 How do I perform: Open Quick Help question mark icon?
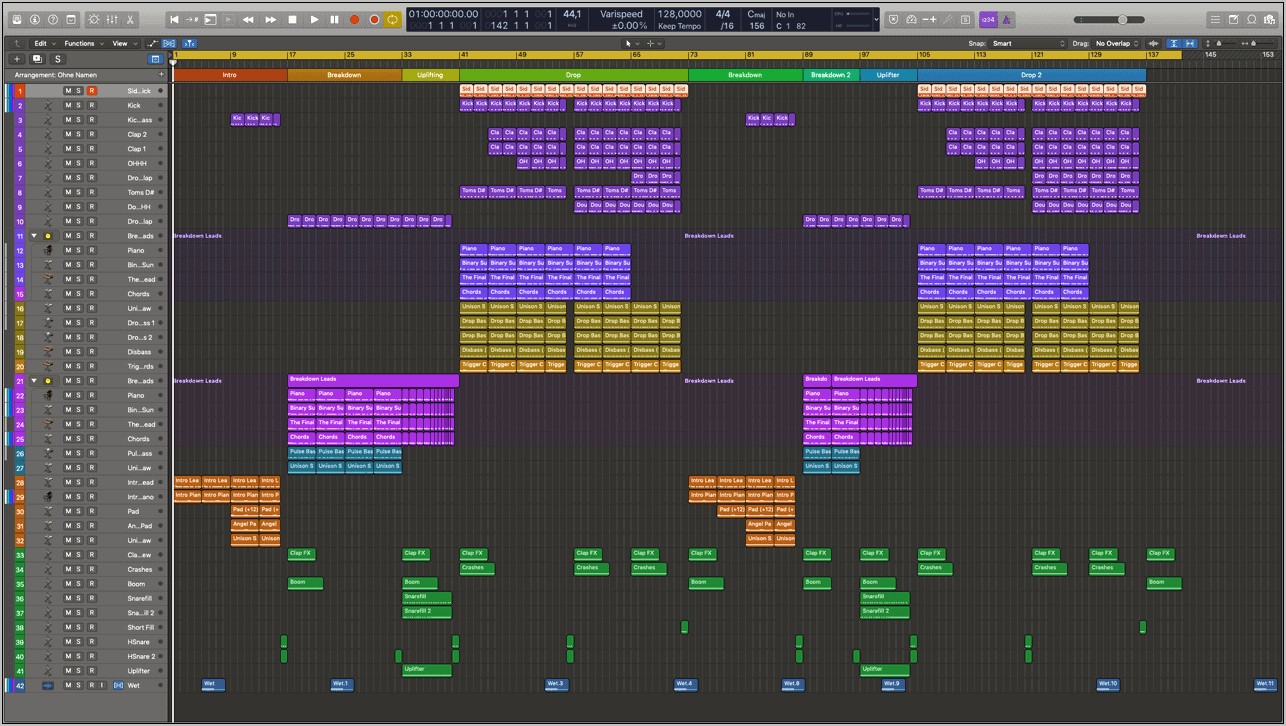click(x=53, y=19)
